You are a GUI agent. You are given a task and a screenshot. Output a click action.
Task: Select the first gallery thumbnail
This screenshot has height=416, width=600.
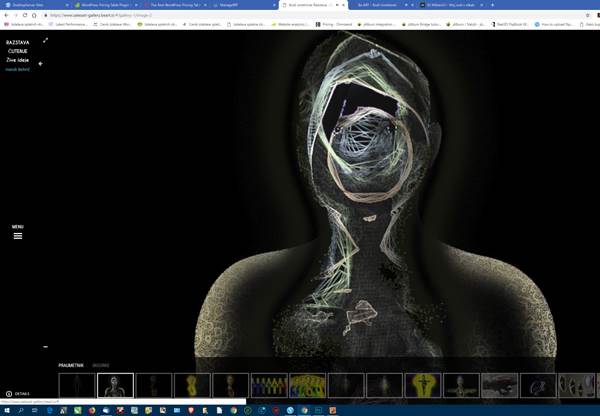[x=77, y=385]
